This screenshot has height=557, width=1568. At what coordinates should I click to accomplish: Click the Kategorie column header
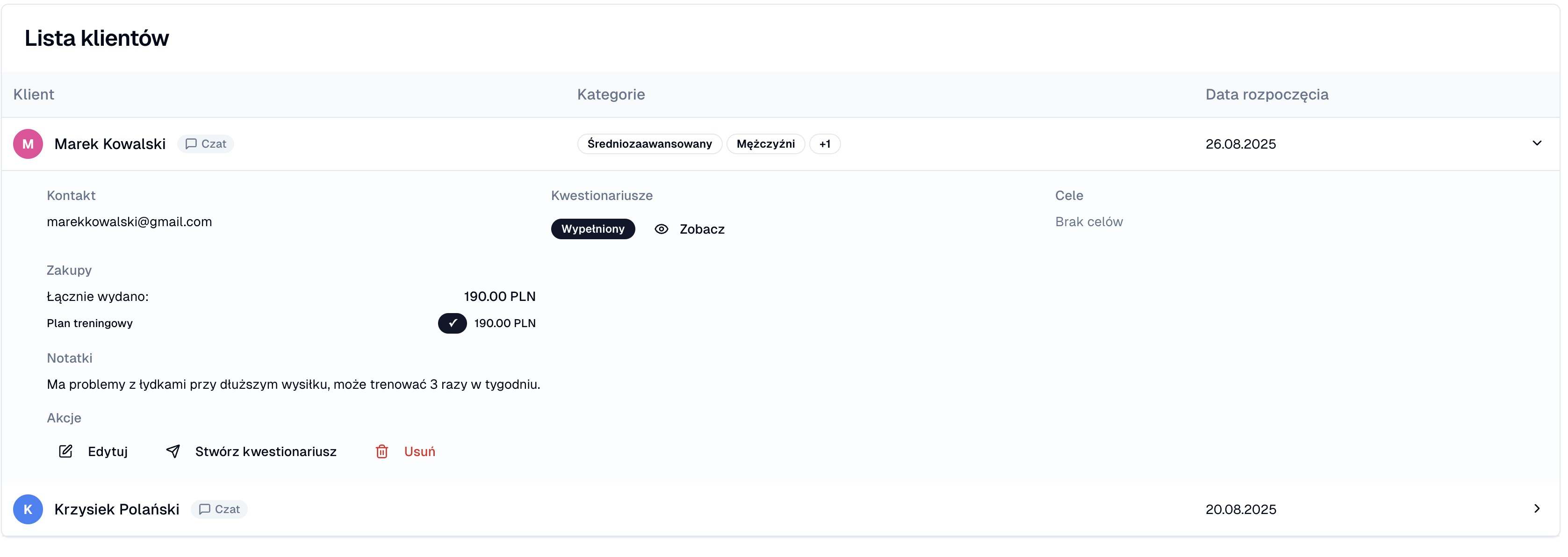click(611, 94)
